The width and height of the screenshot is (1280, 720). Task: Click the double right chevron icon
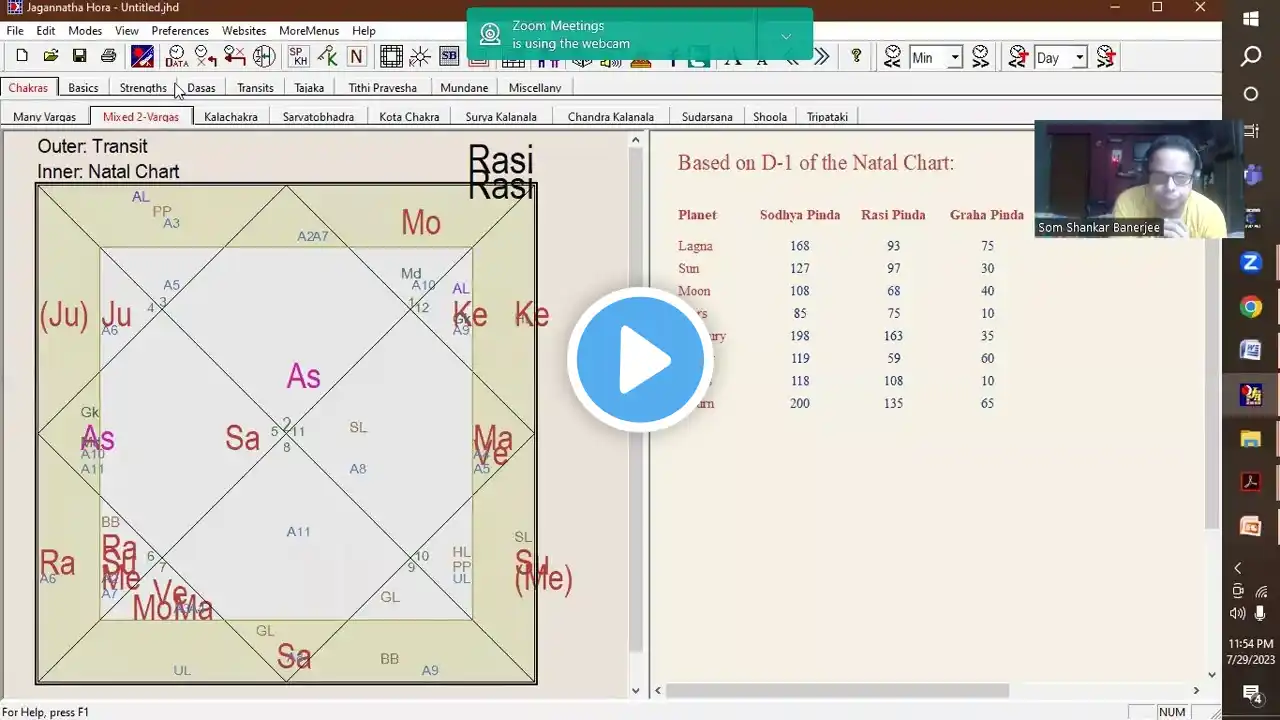[821, 57]
